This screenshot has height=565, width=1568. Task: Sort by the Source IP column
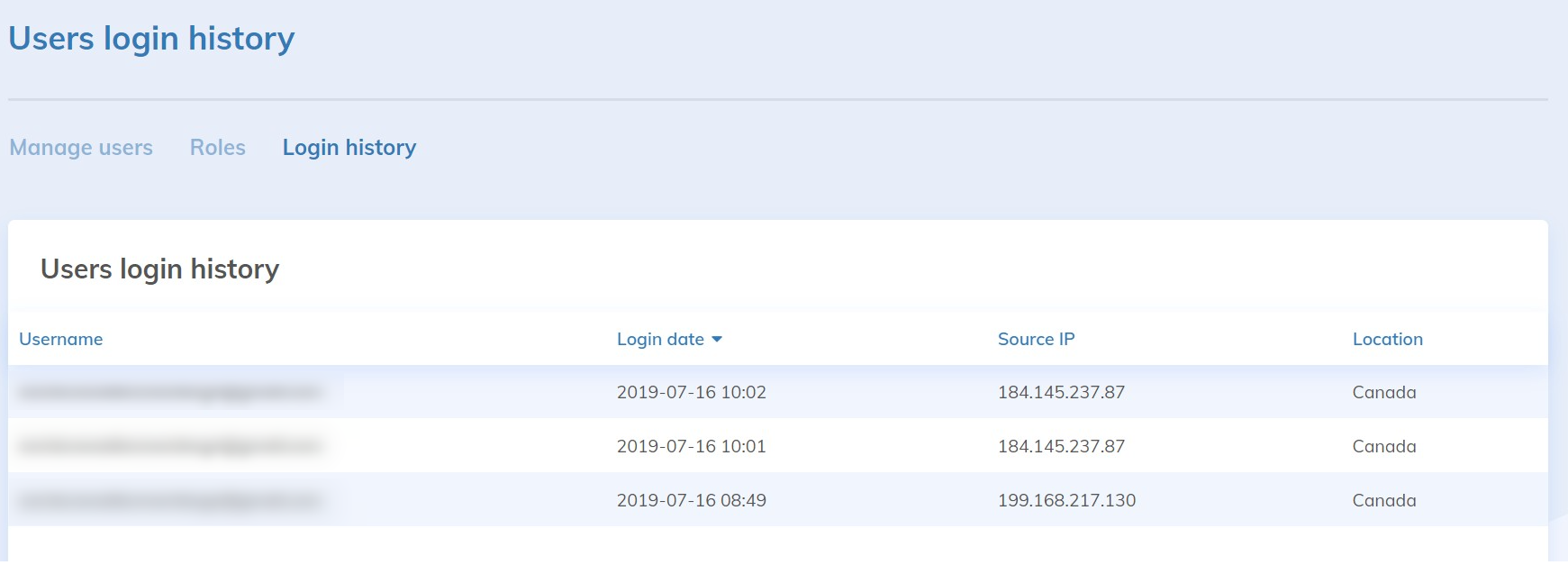pyautogui.click(x=1036, y=340)
